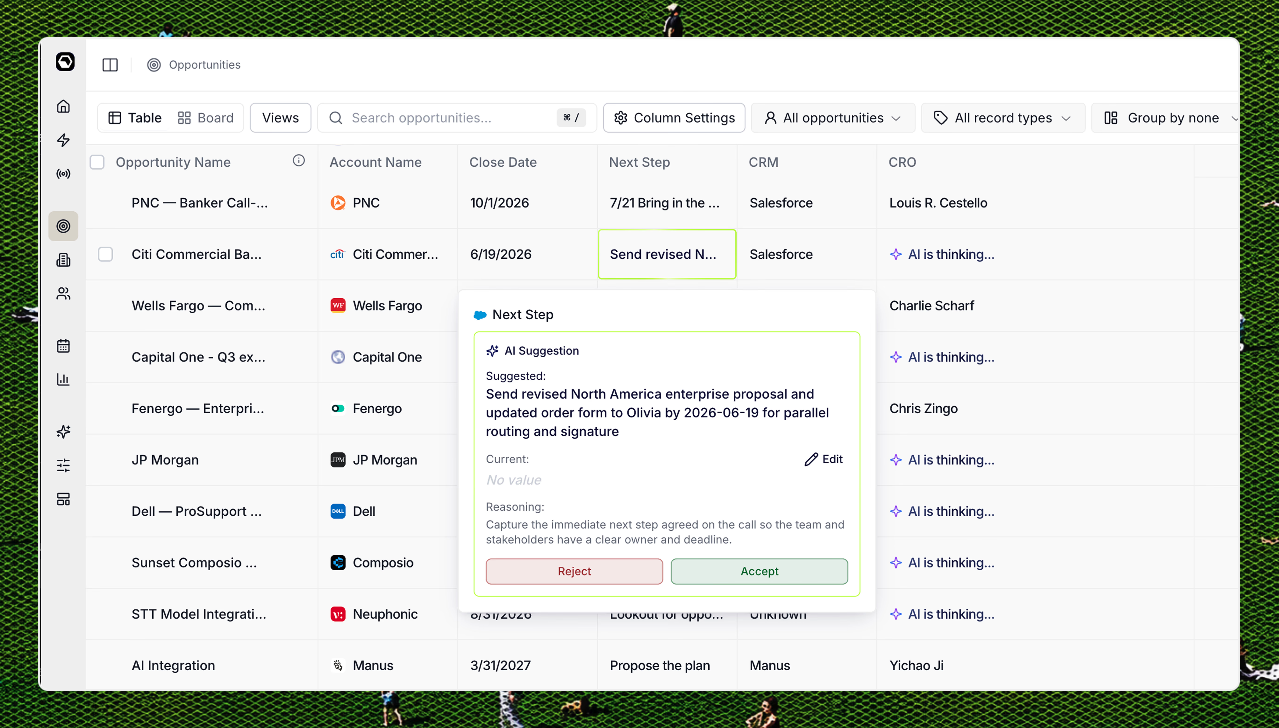1279x728 pixels.
Task: Open the Group by none dropdown
Action: click(1165, 118)
